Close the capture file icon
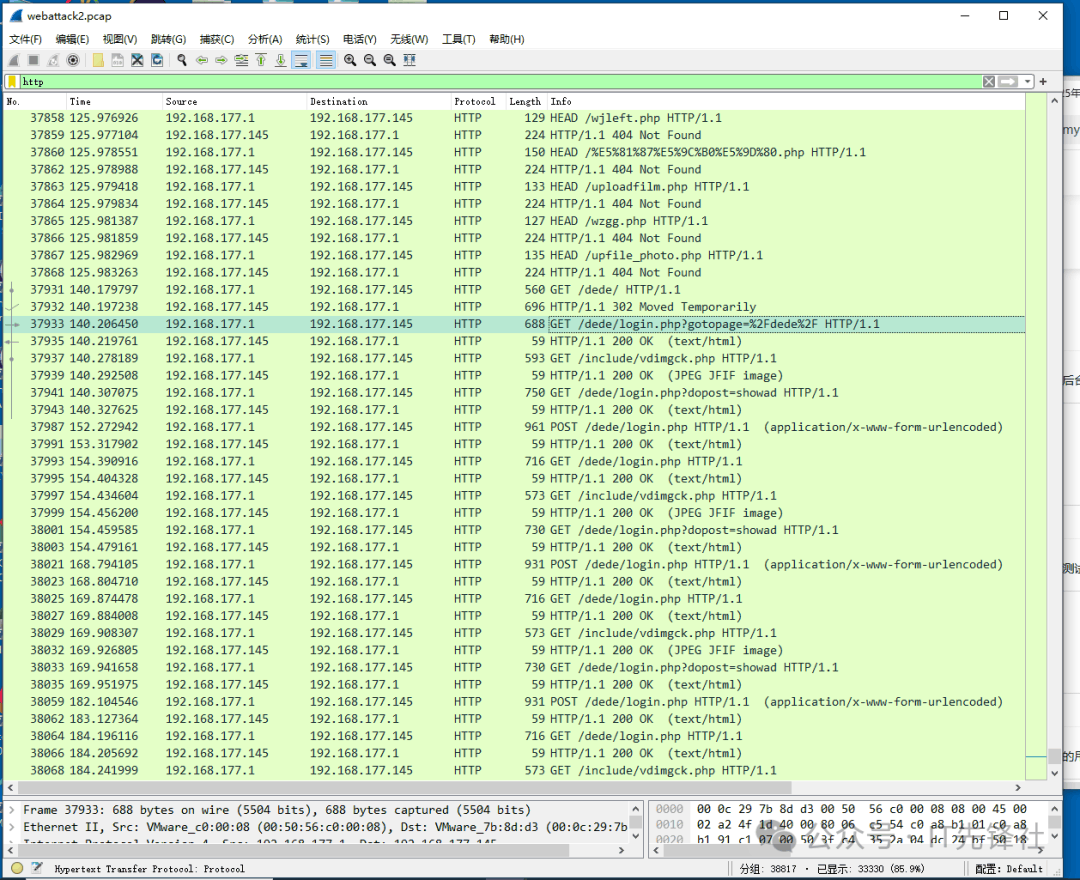This screenshot has height=880, width=1080. [137, 60]
